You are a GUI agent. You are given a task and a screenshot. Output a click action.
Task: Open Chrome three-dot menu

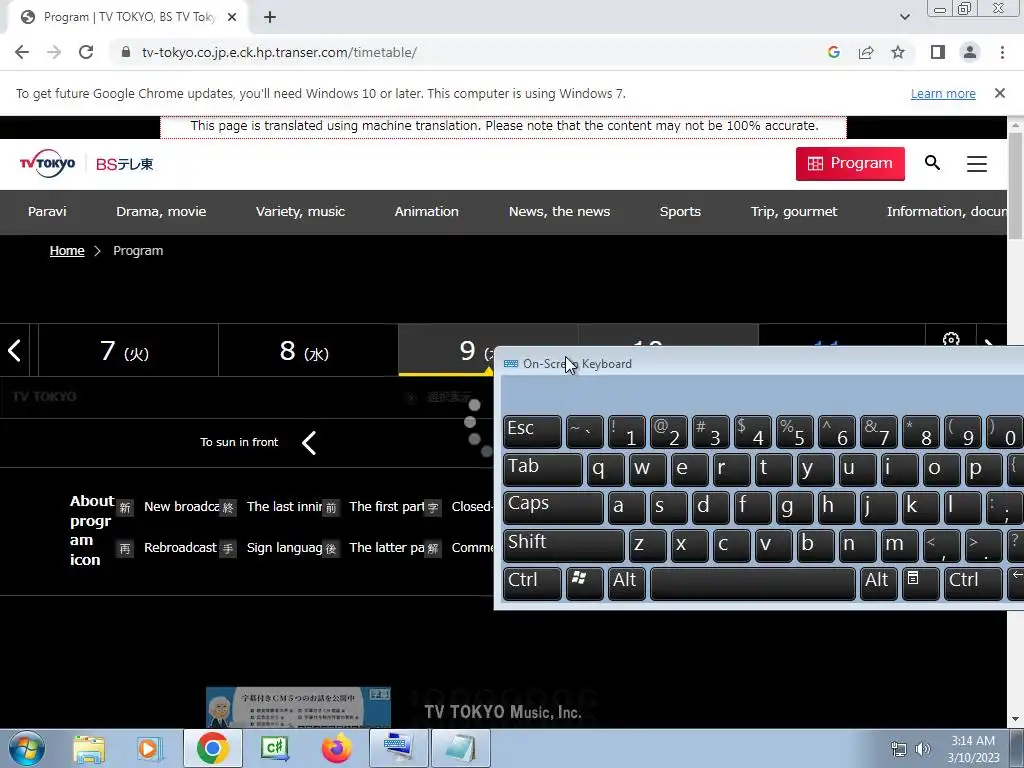pos(1002,52)
